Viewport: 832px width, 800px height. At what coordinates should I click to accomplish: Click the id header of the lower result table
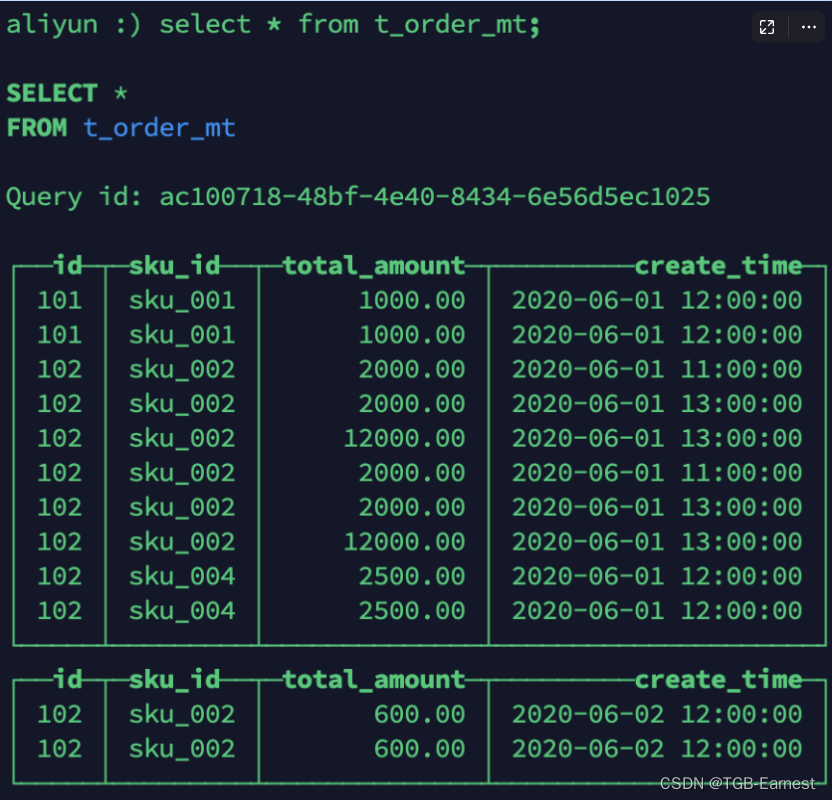click(x=67, y=679)
